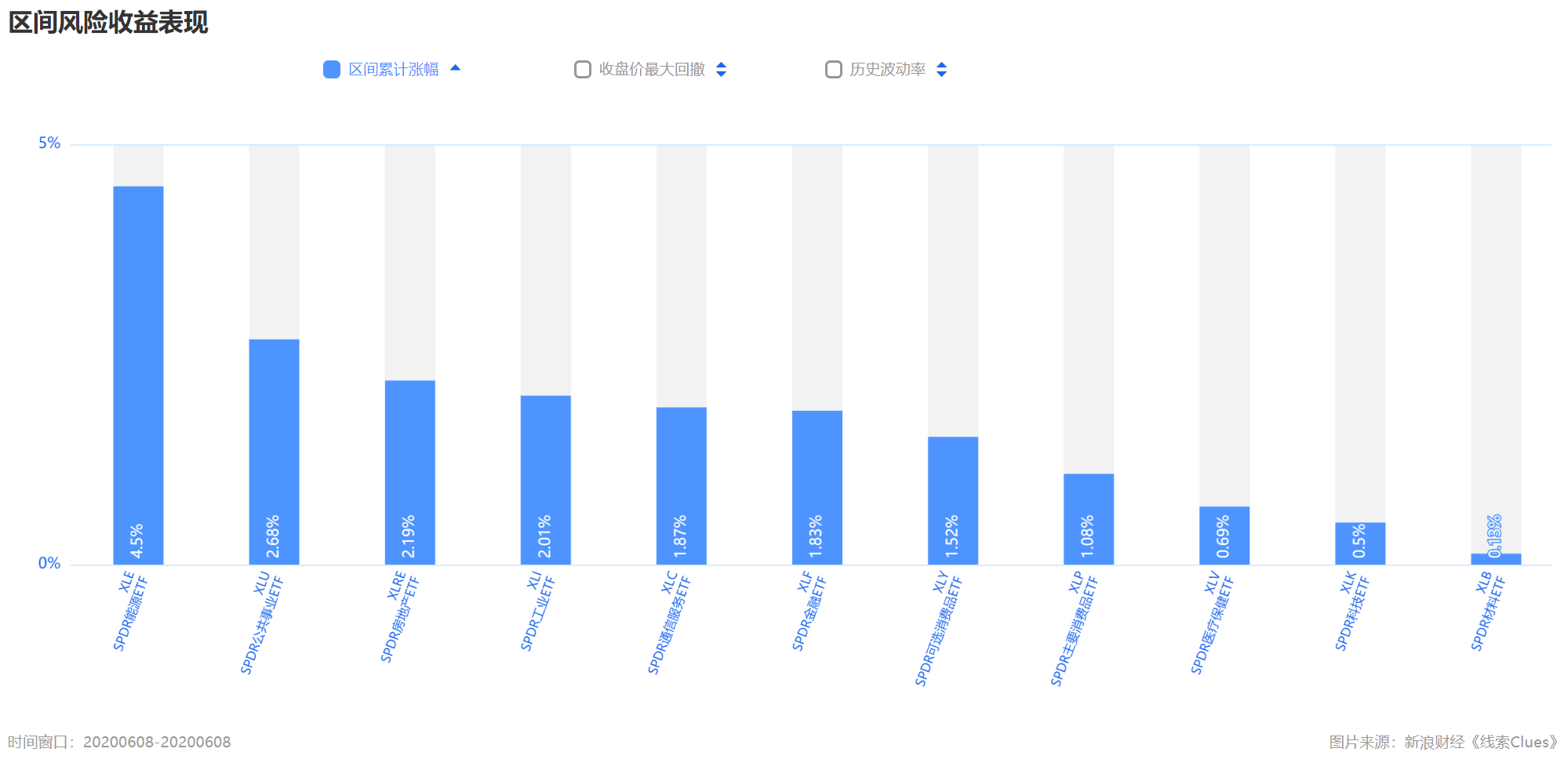Click sort arrows beside 收盘价最大回撤

pyautogui.click(x=722, y=70)
